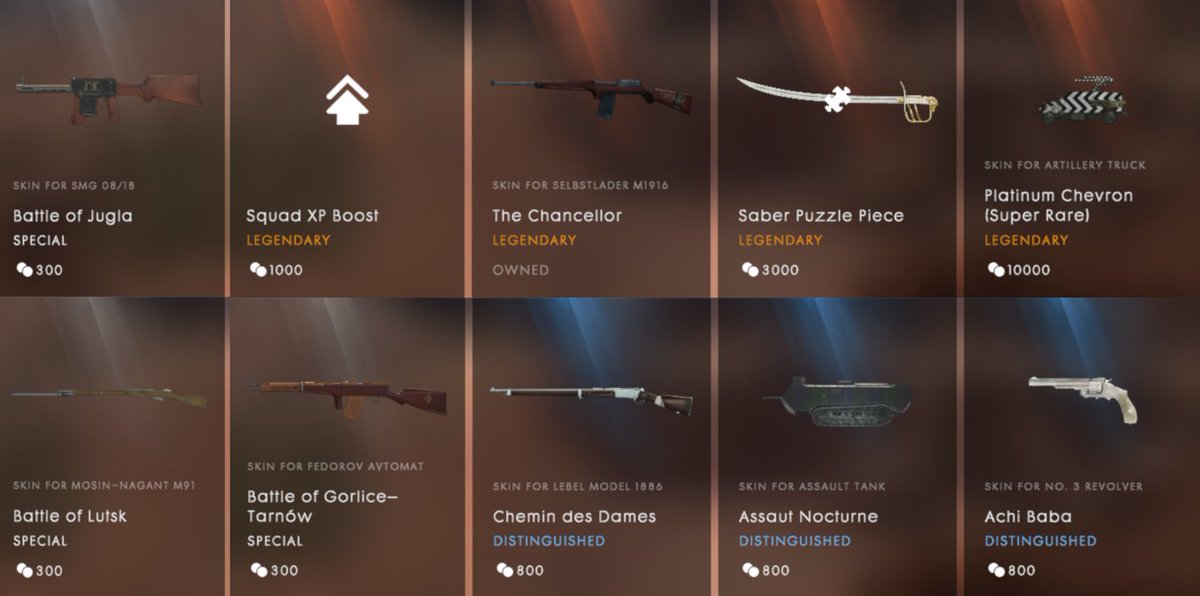Click the No. 3 Revolver image
Image resolution: width=1200 pixels, height=596 pixels.
tap(1084, 398)
